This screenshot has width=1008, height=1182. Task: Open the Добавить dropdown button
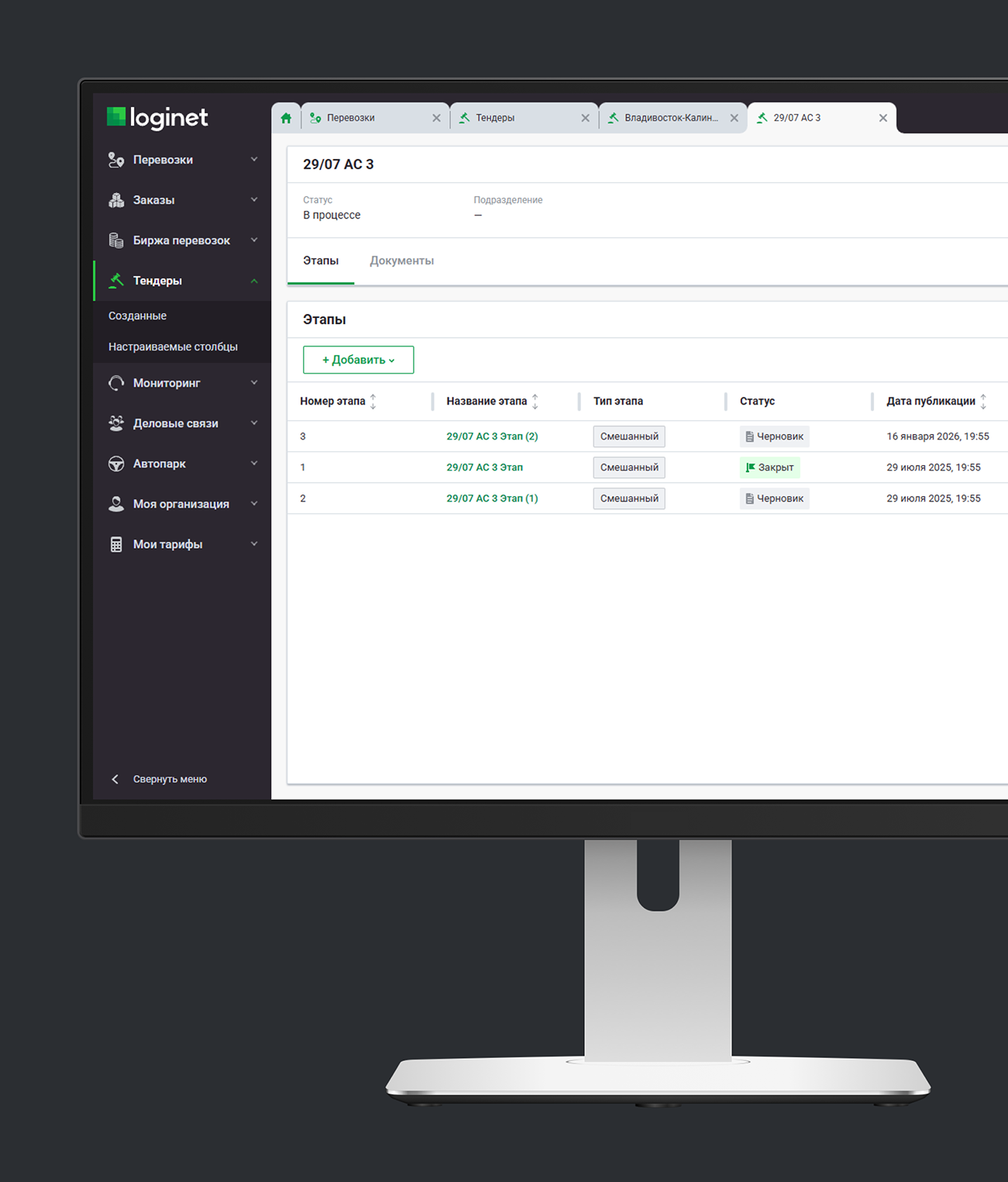coord(358,360)
